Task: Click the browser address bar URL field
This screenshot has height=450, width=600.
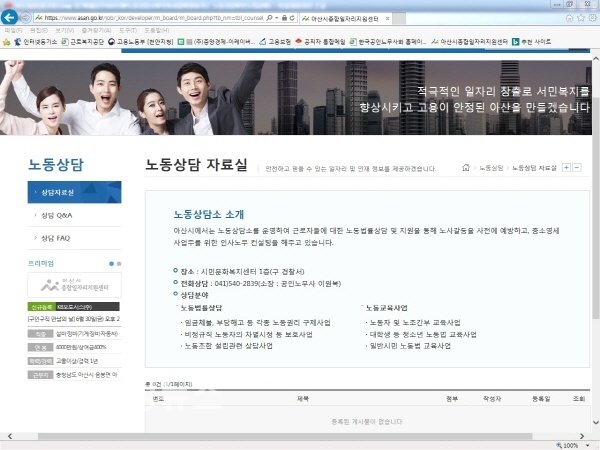Action: point(150,18)
